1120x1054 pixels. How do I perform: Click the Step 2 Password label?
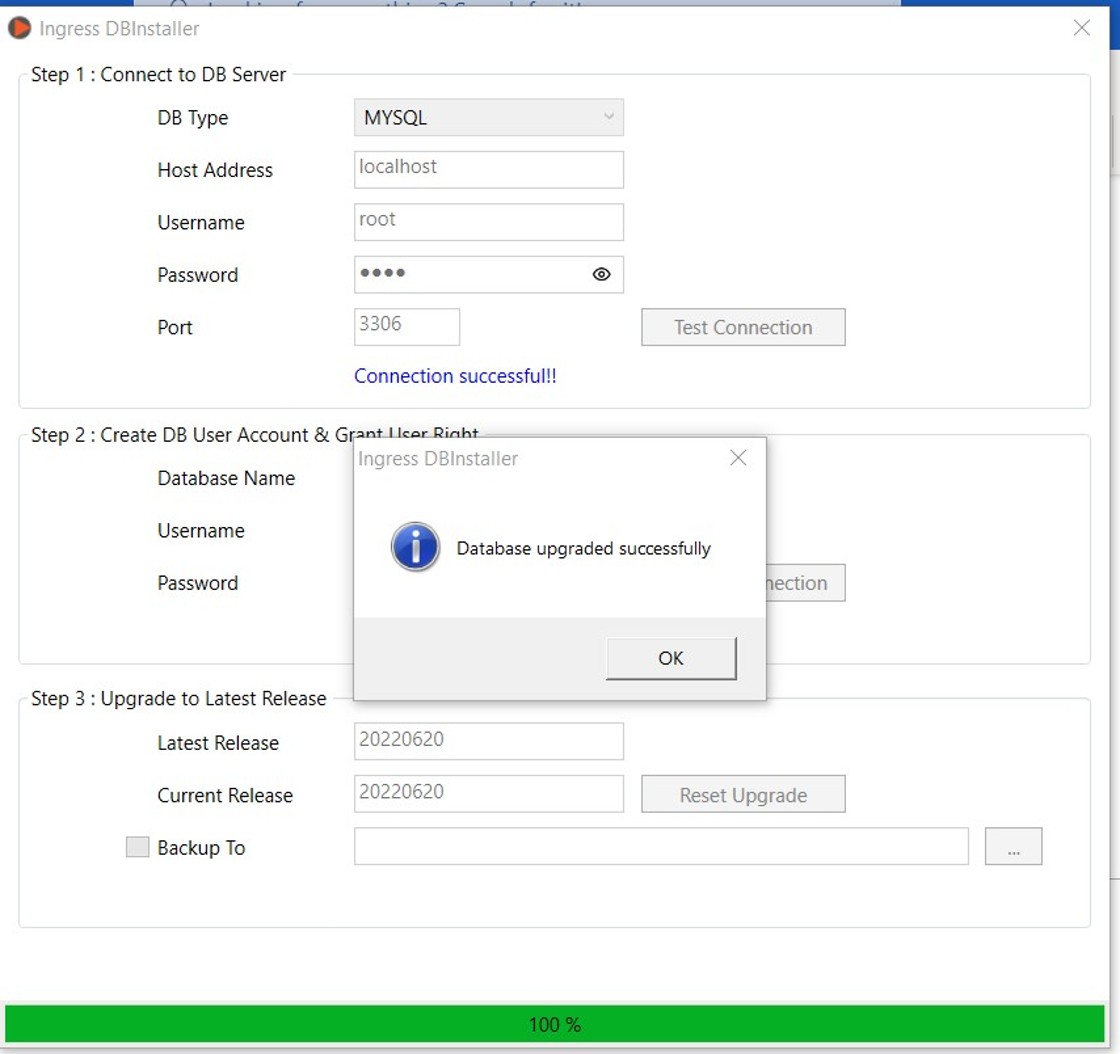point(198,583)
